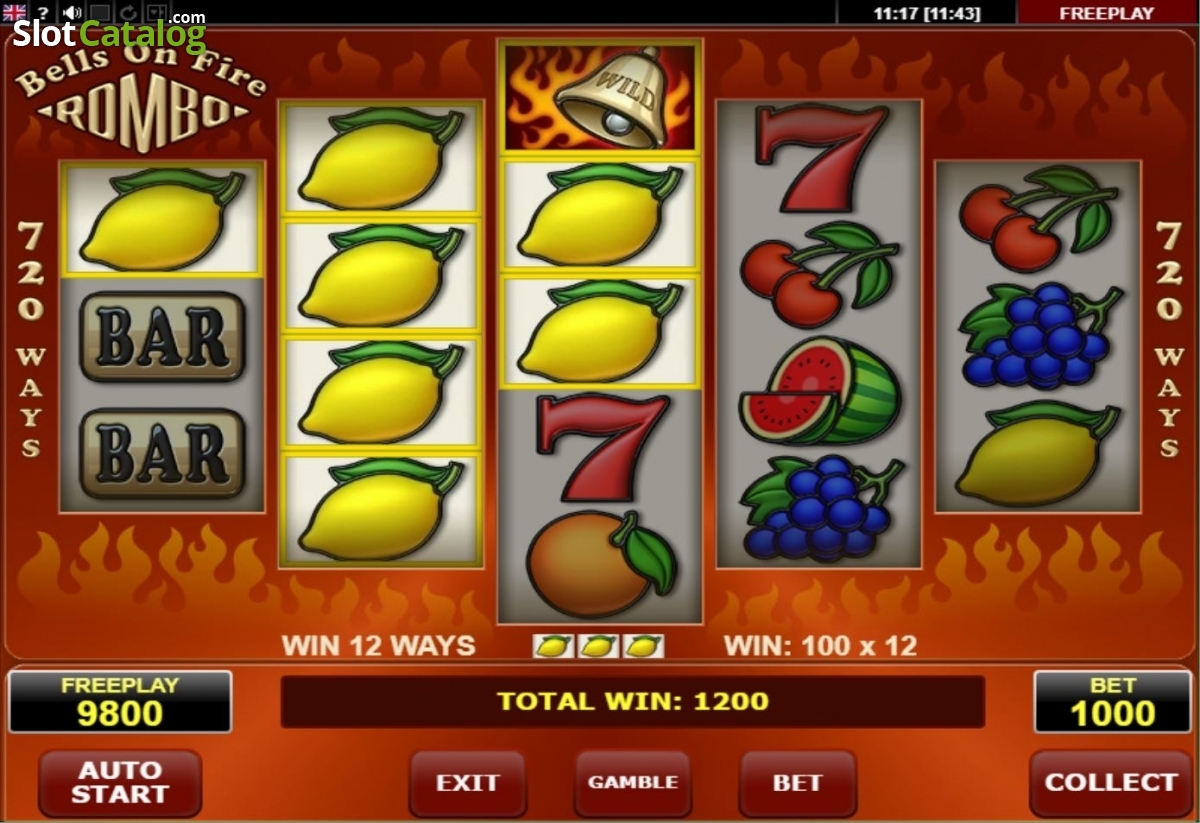The width and height of the screenshot is (1200, 823).
Task: Click the orange fruit symbol on center reel
Action: click(600, 564)
